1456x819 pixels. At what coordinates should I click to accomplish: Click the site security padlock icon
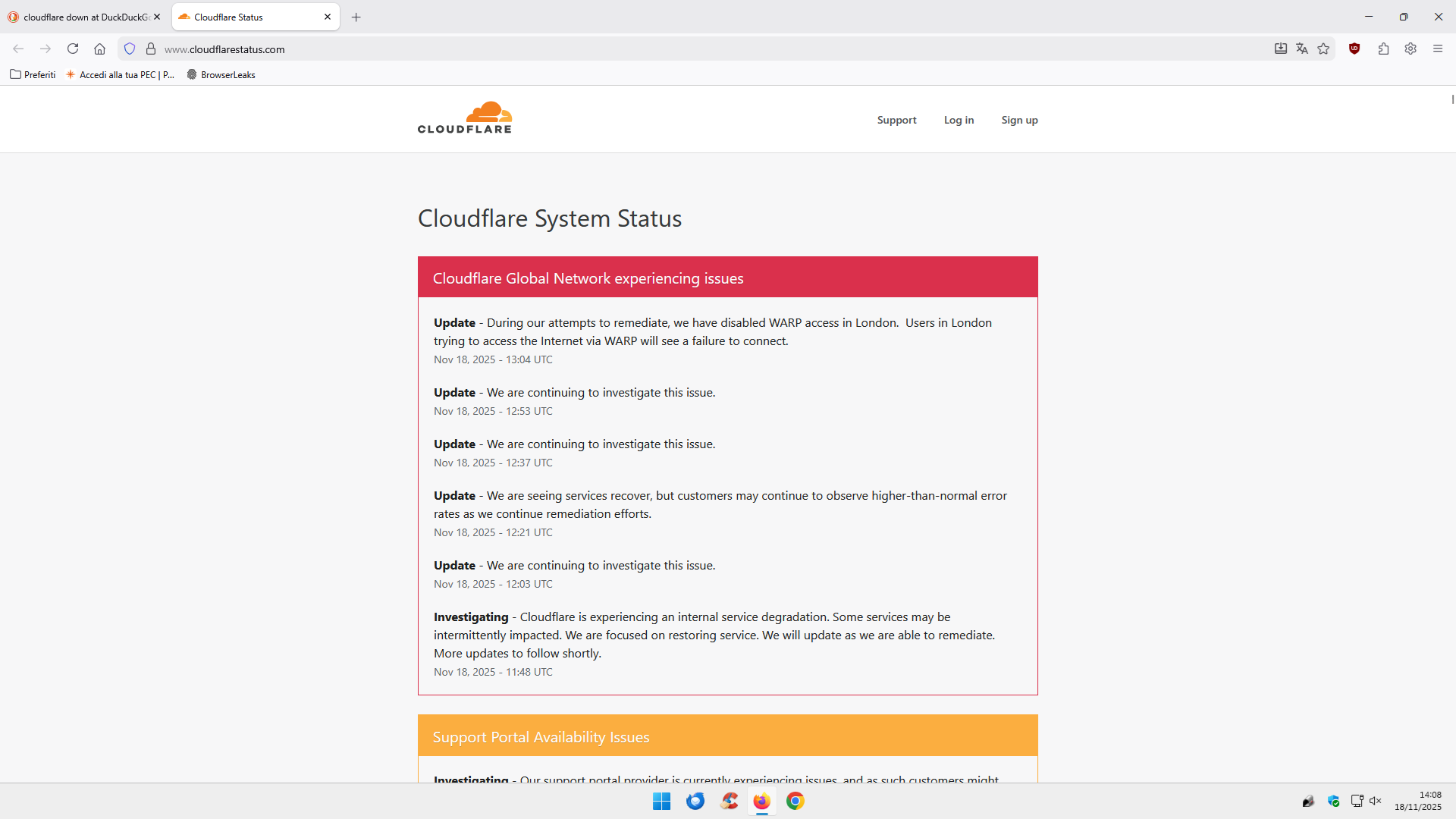click(151, 49)
